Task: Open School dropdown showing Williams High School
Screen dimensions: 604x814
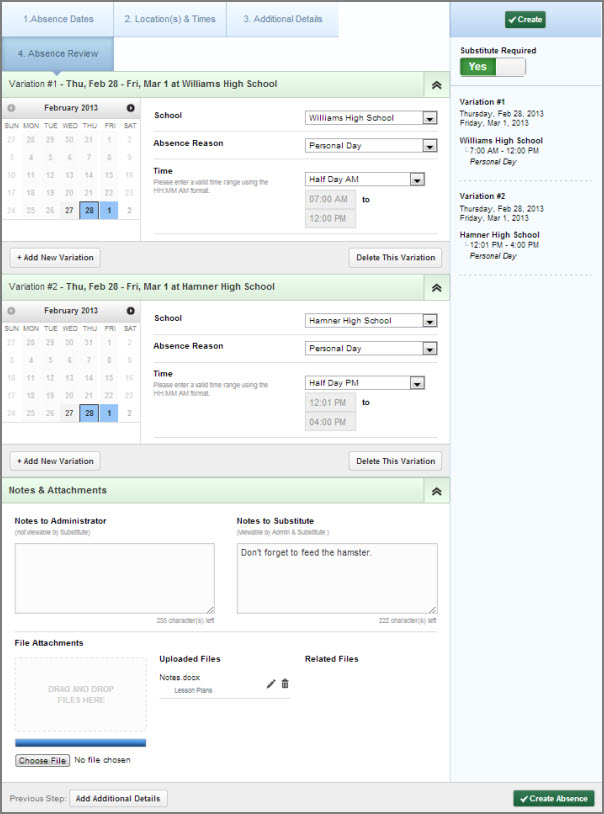Action: (371, 118)
